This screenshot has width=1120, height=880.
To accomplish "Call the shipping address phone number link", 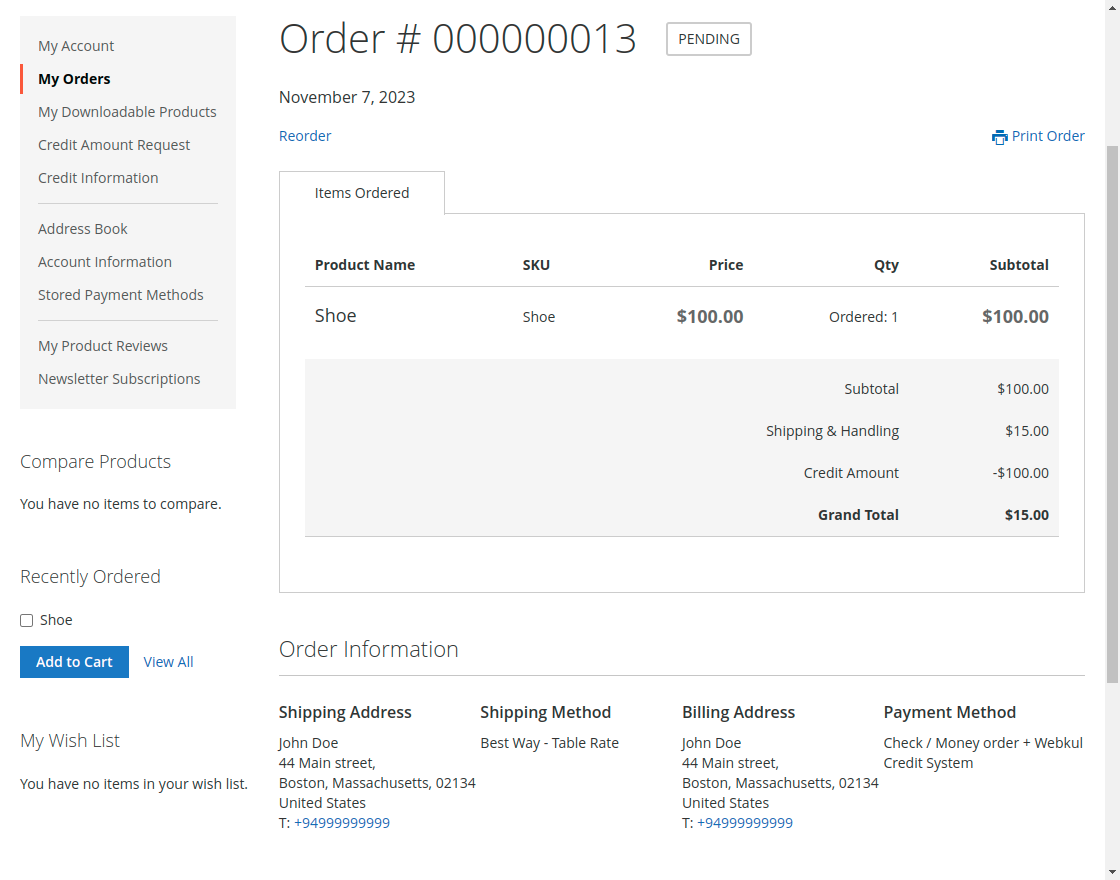I will 342,822.
